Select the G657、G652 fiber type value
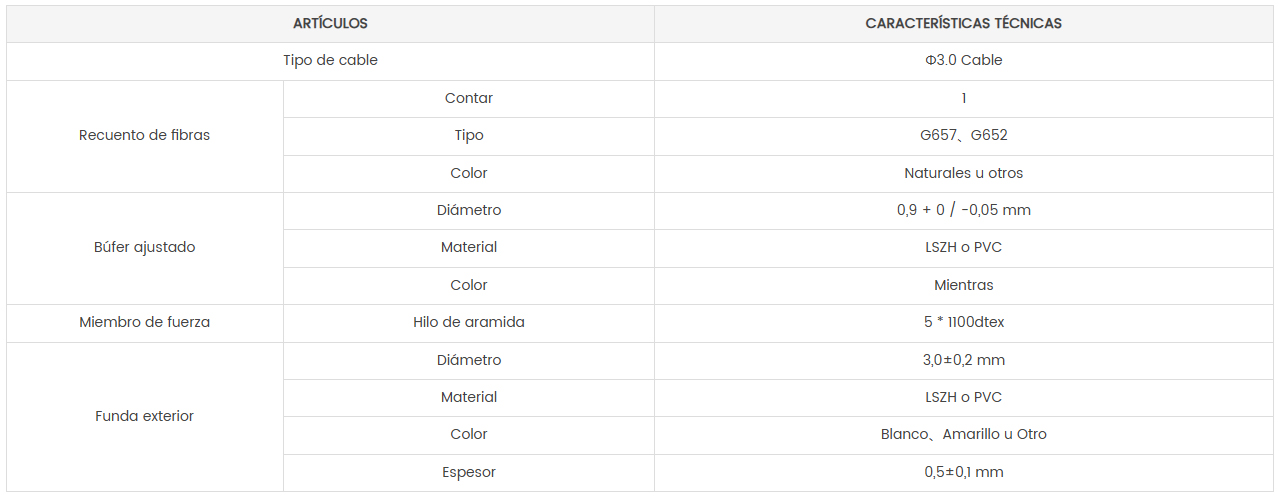Image resolution: width=1279 pixels, height=498 pixels. (964, 135)
